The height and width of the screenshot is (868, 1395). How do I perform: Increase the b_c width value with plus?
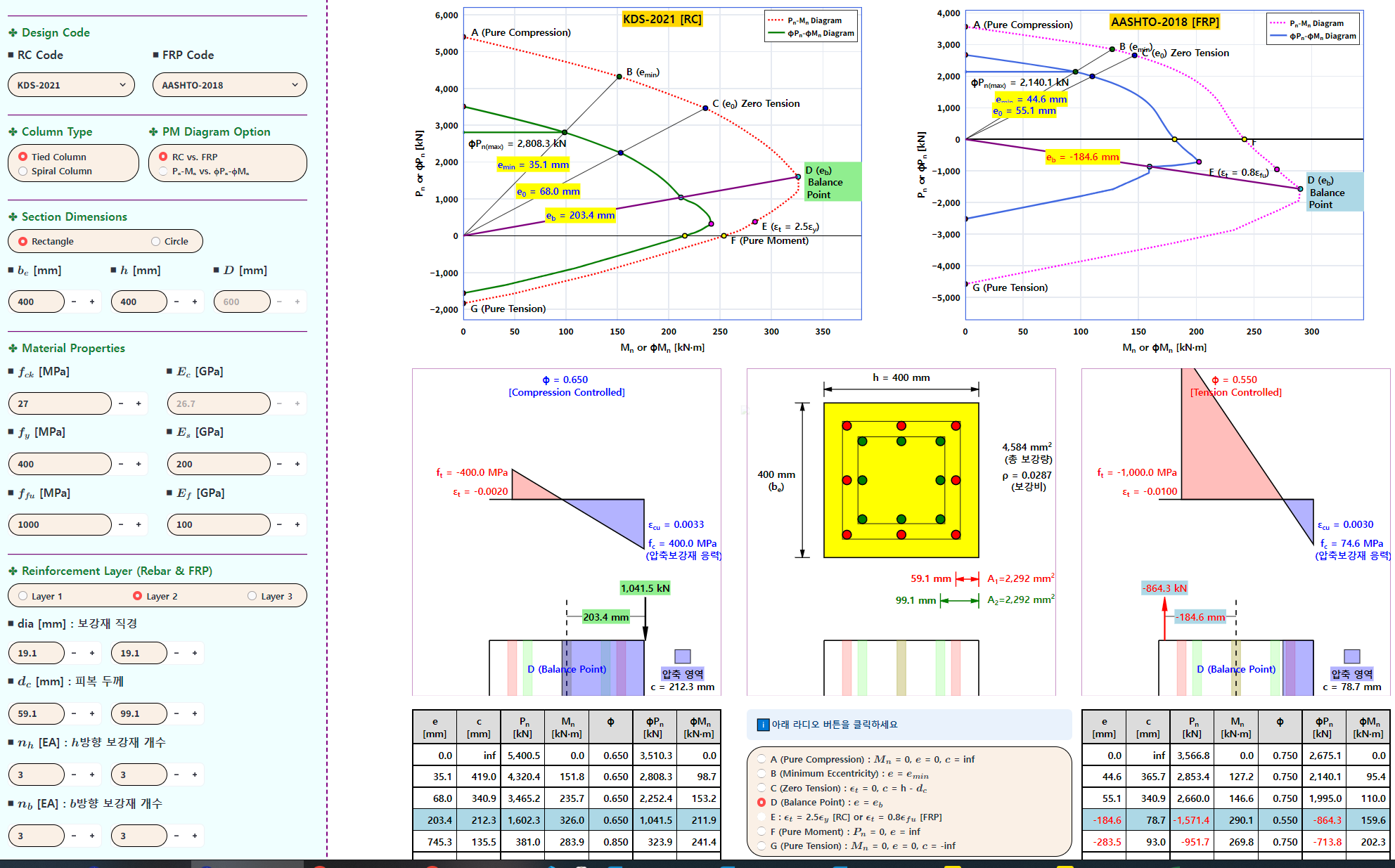click(92, 302)
